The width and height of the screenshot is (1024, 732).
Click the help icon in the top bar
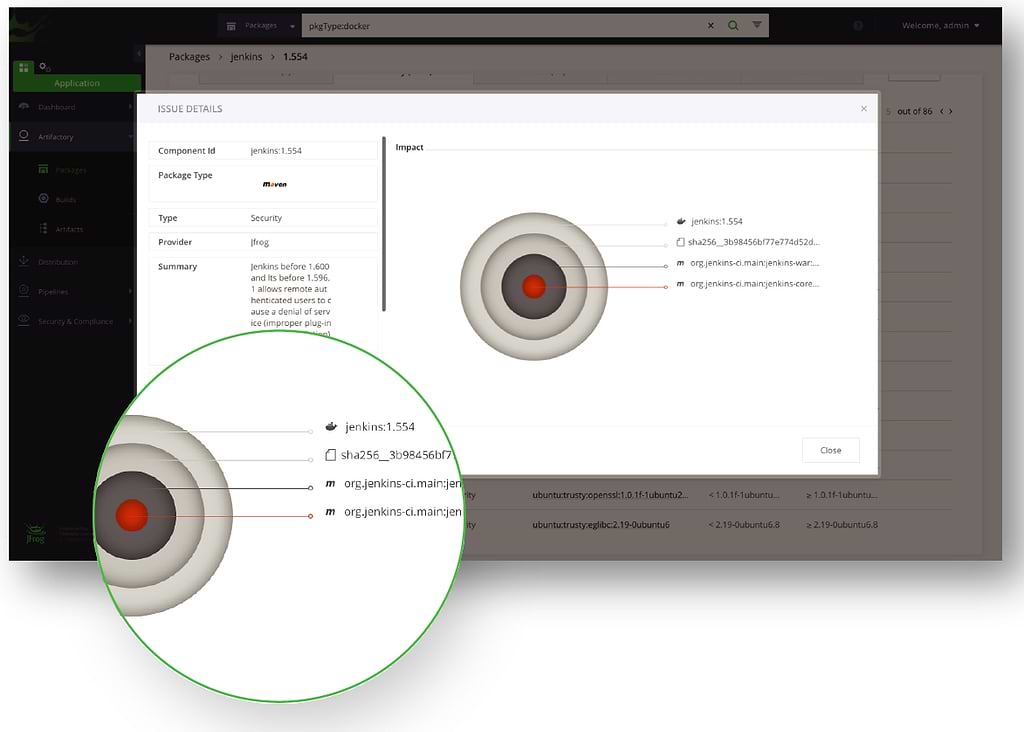(x=858, y=25)
